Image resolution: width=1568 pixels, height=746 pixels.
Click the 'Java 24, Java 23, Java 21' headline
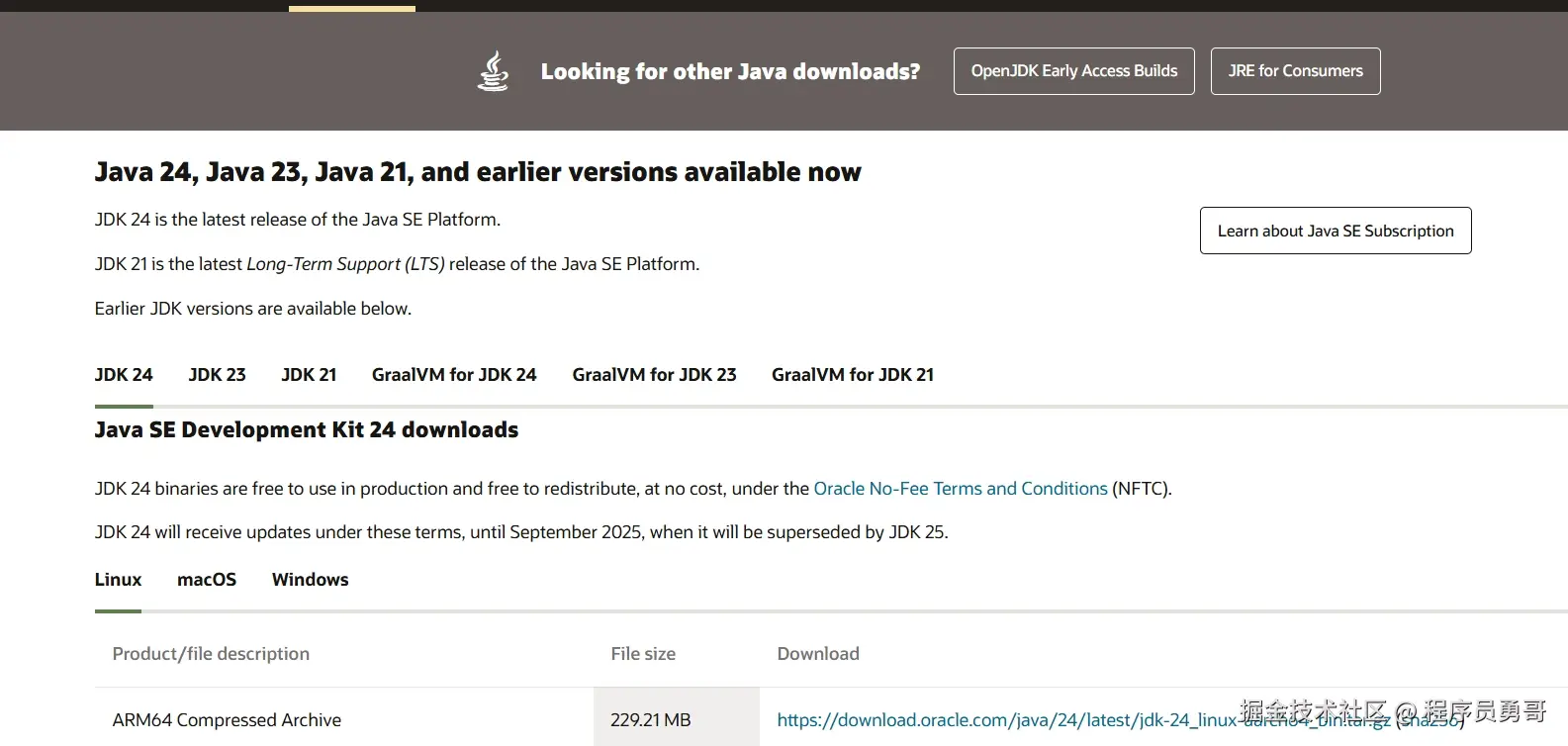(478, 172)
